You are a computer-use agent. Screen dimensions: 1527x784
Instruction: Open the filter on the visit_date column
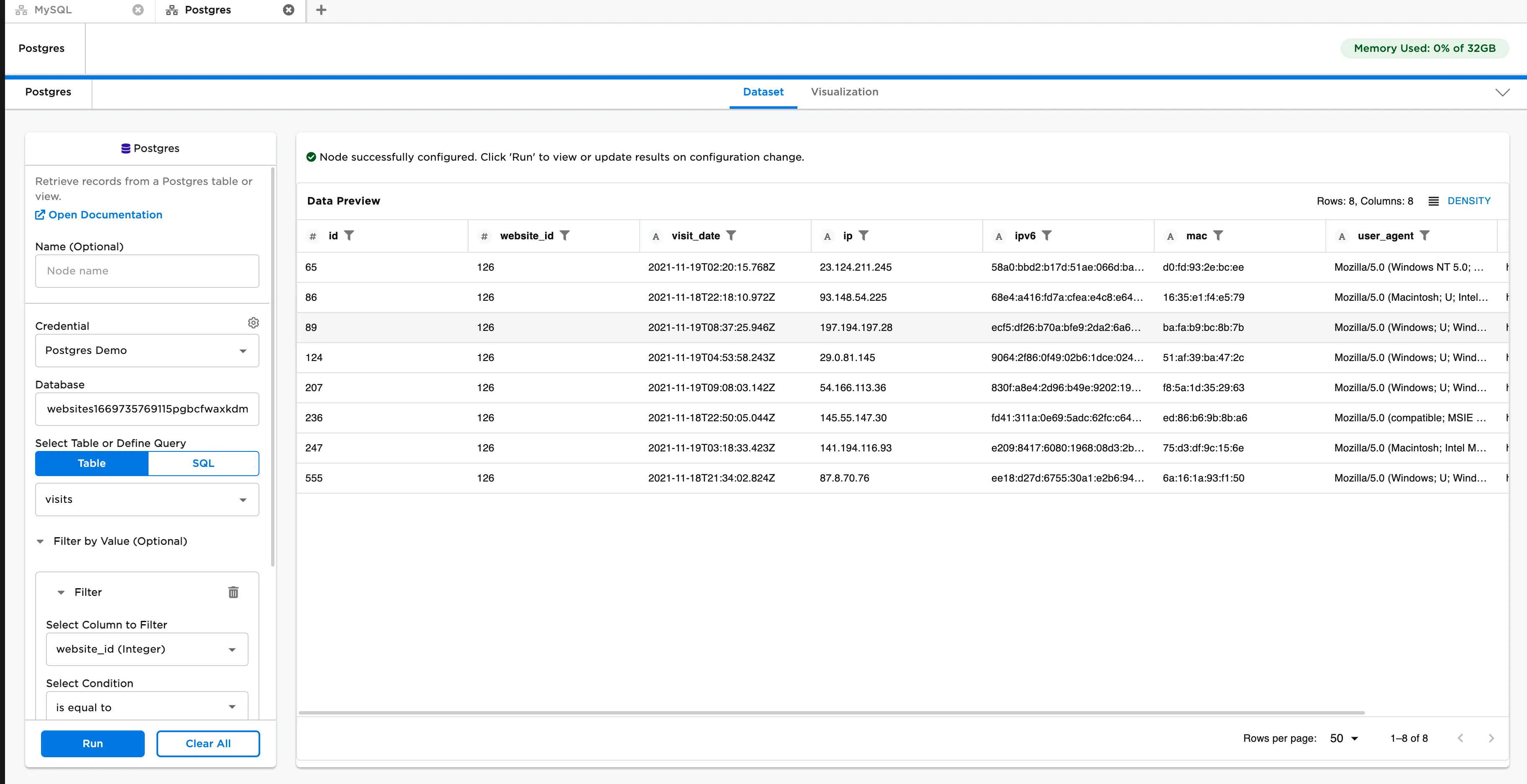[733, 235]
